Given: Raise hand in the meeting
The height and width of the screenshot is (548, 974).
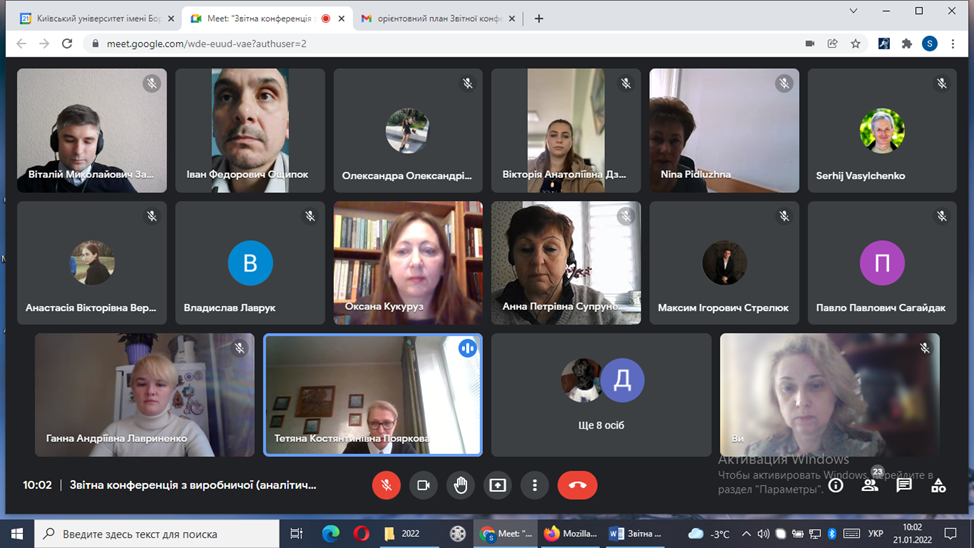Looking at the screenshot, I should 460,485.
